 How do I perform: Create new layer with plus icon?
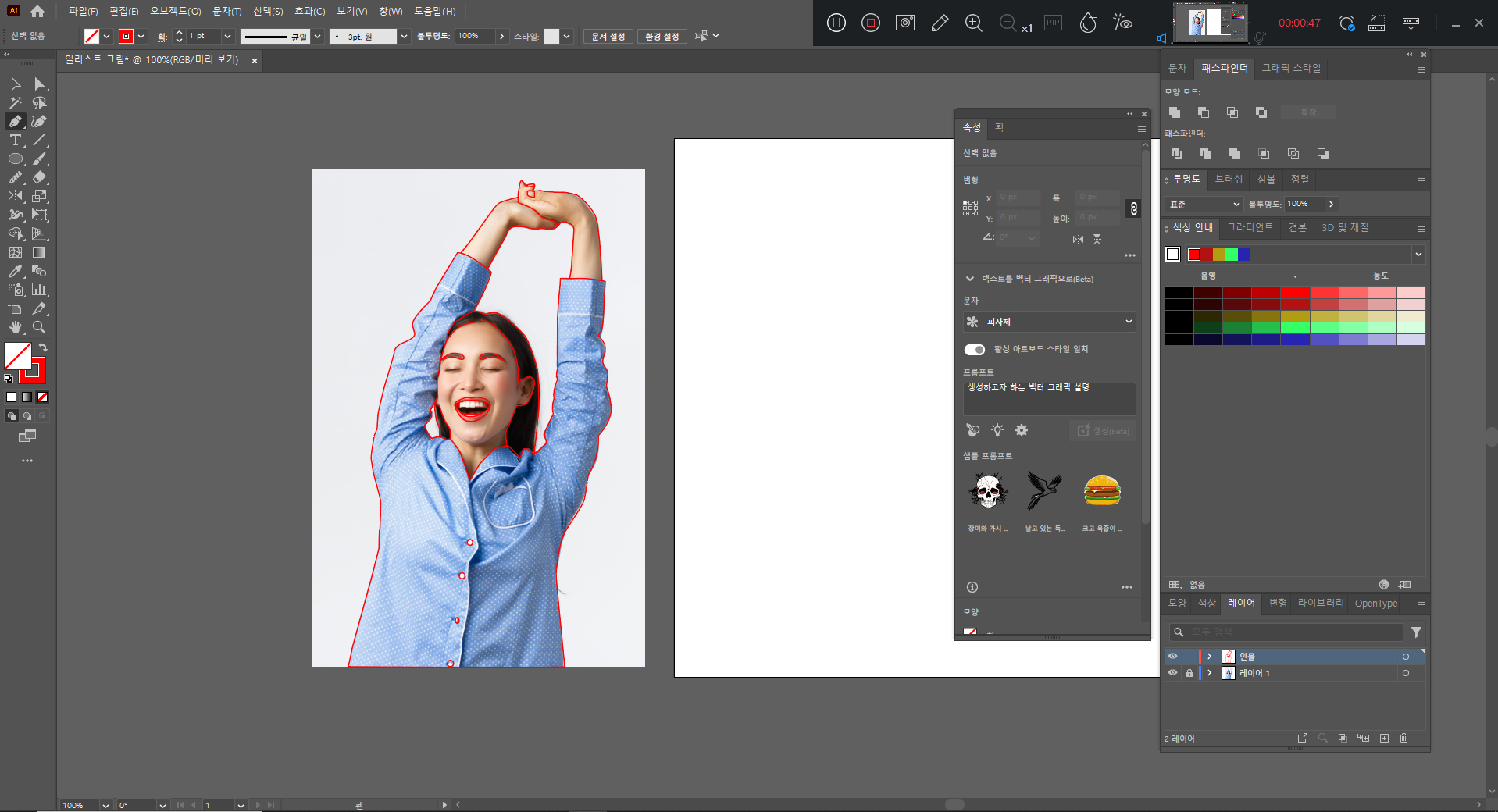(x=1384, y=738)
